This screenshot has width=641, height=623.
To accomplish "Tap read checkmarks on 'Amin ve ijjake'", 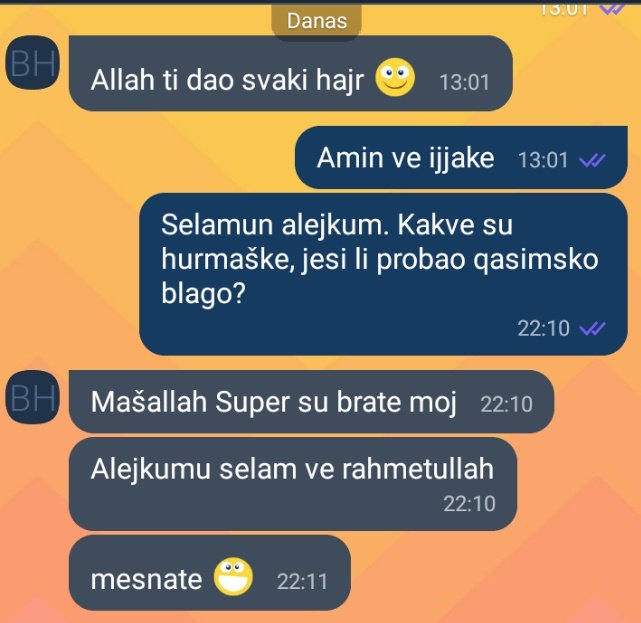I will 592,160.
